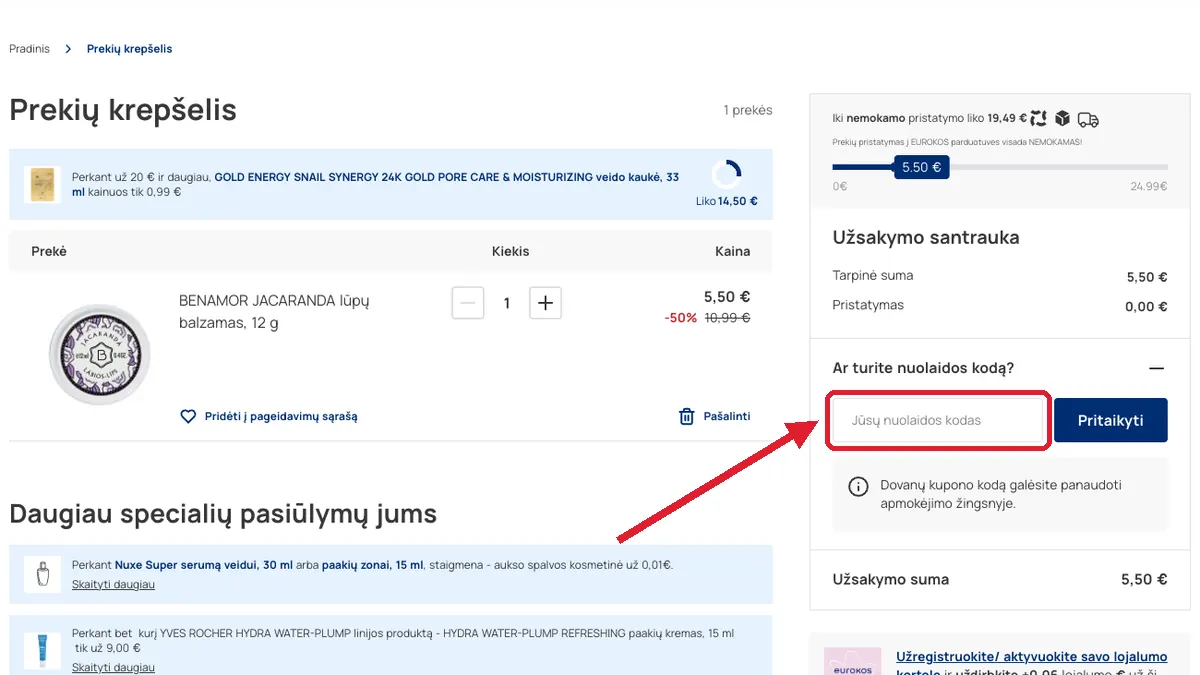Increase quantity with the plus button

coord(545,303)
